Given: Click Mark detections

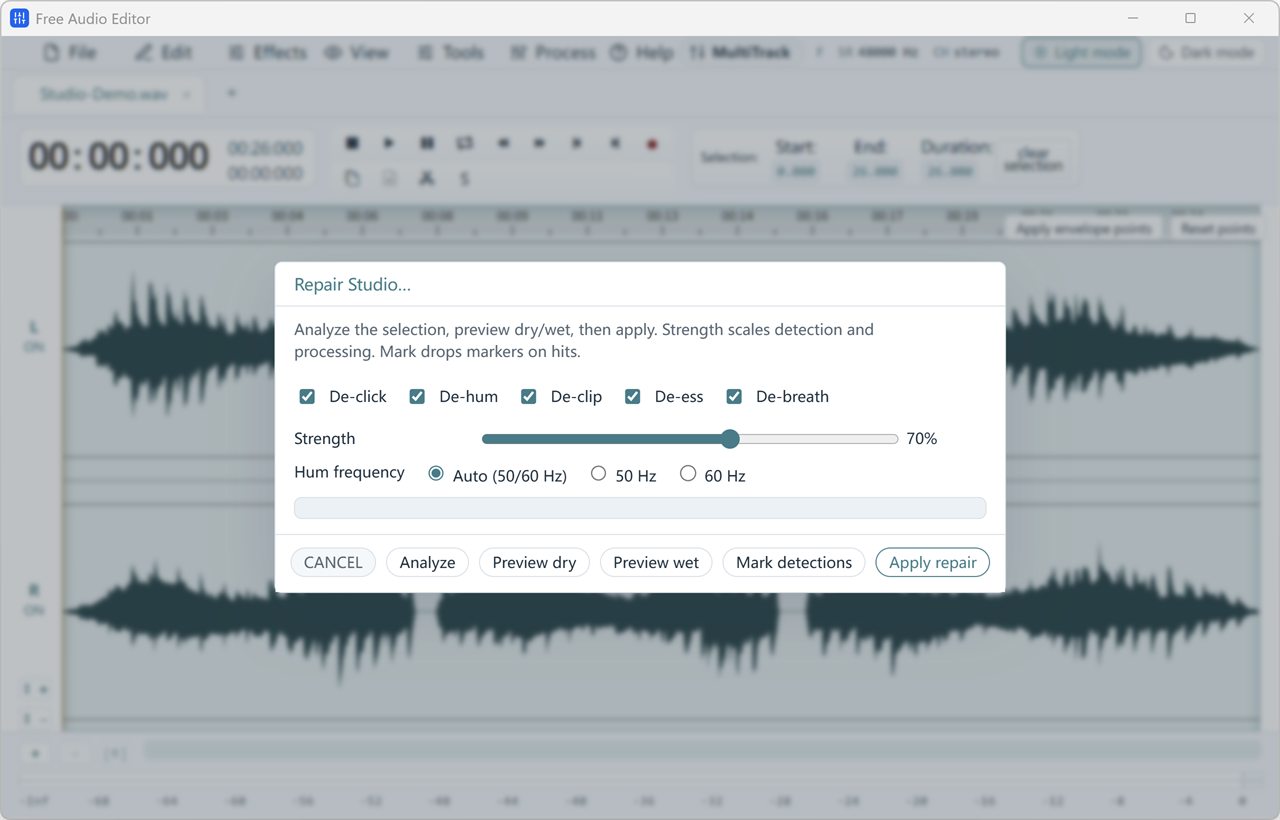Looking at the screenshot, I should (794, 562).
